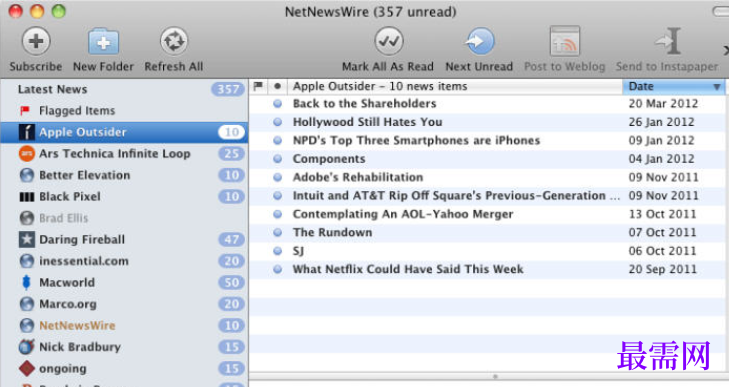Click Macworld 50 unread badge
The image size is (729, 387).
(x=232, y=282)
